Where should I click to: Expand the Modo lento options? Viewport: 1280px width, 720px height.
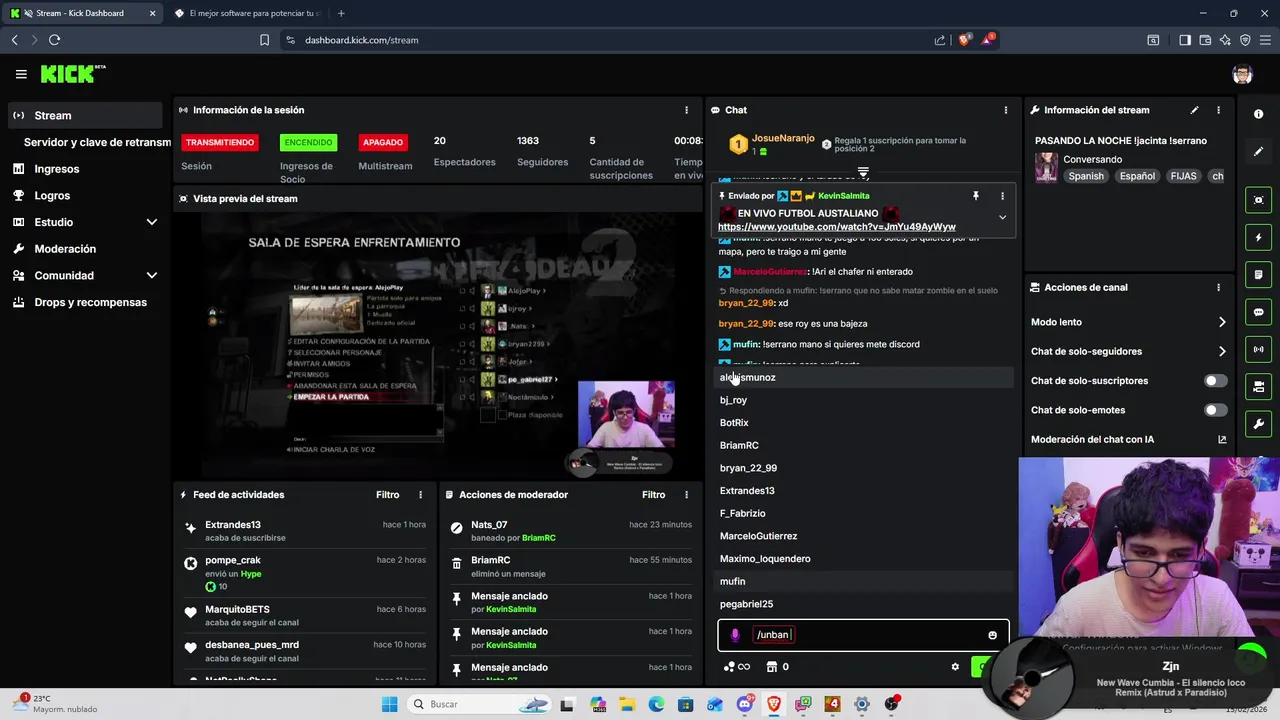pos(1222,322)
